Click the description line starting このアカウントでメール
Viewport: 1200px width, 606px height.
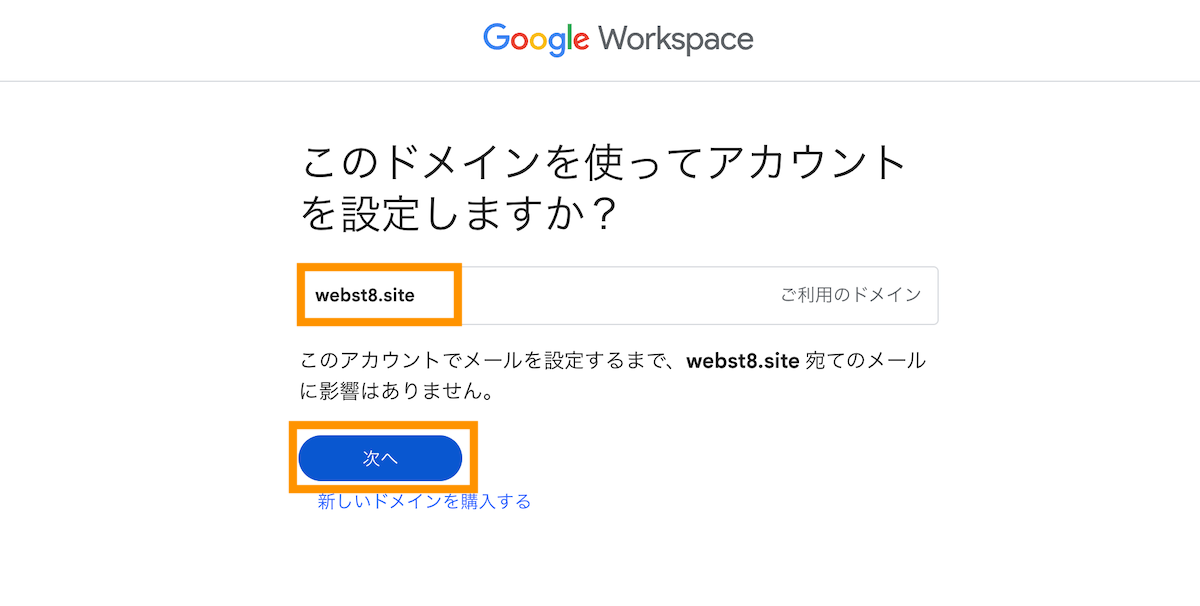click(614, 361)
